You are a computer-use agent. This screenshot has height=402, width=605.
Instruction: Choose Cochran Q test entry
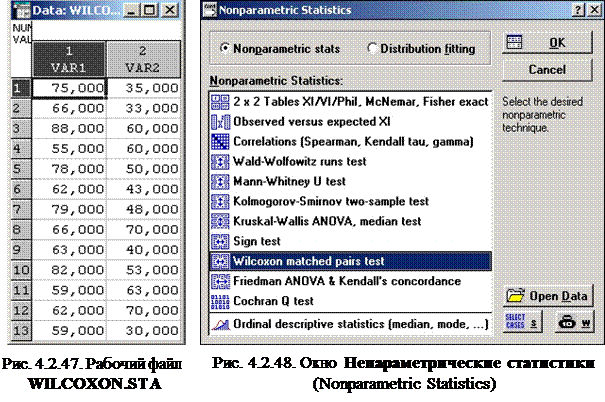coord(350,301)
